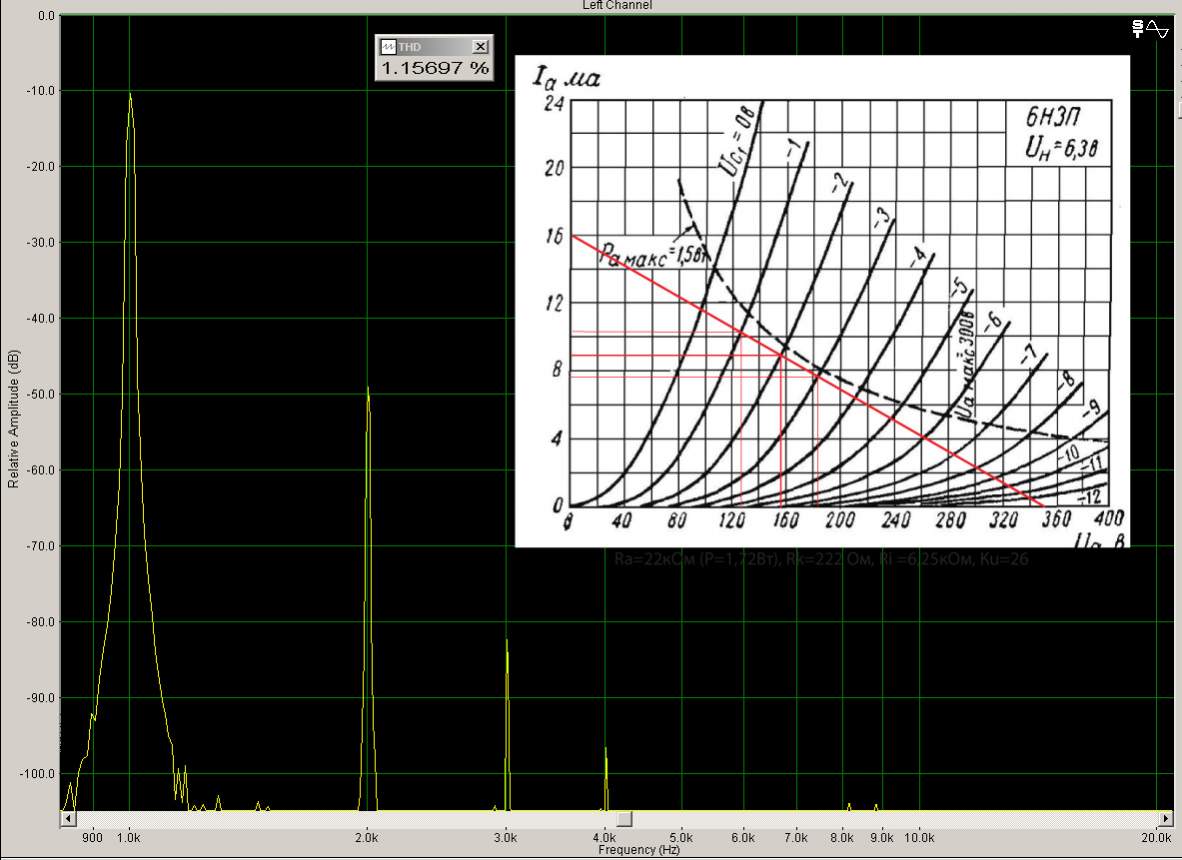Close the THD readout window
The height and width of the screenshot is (860, 1182).
click(x=480, y=47)
